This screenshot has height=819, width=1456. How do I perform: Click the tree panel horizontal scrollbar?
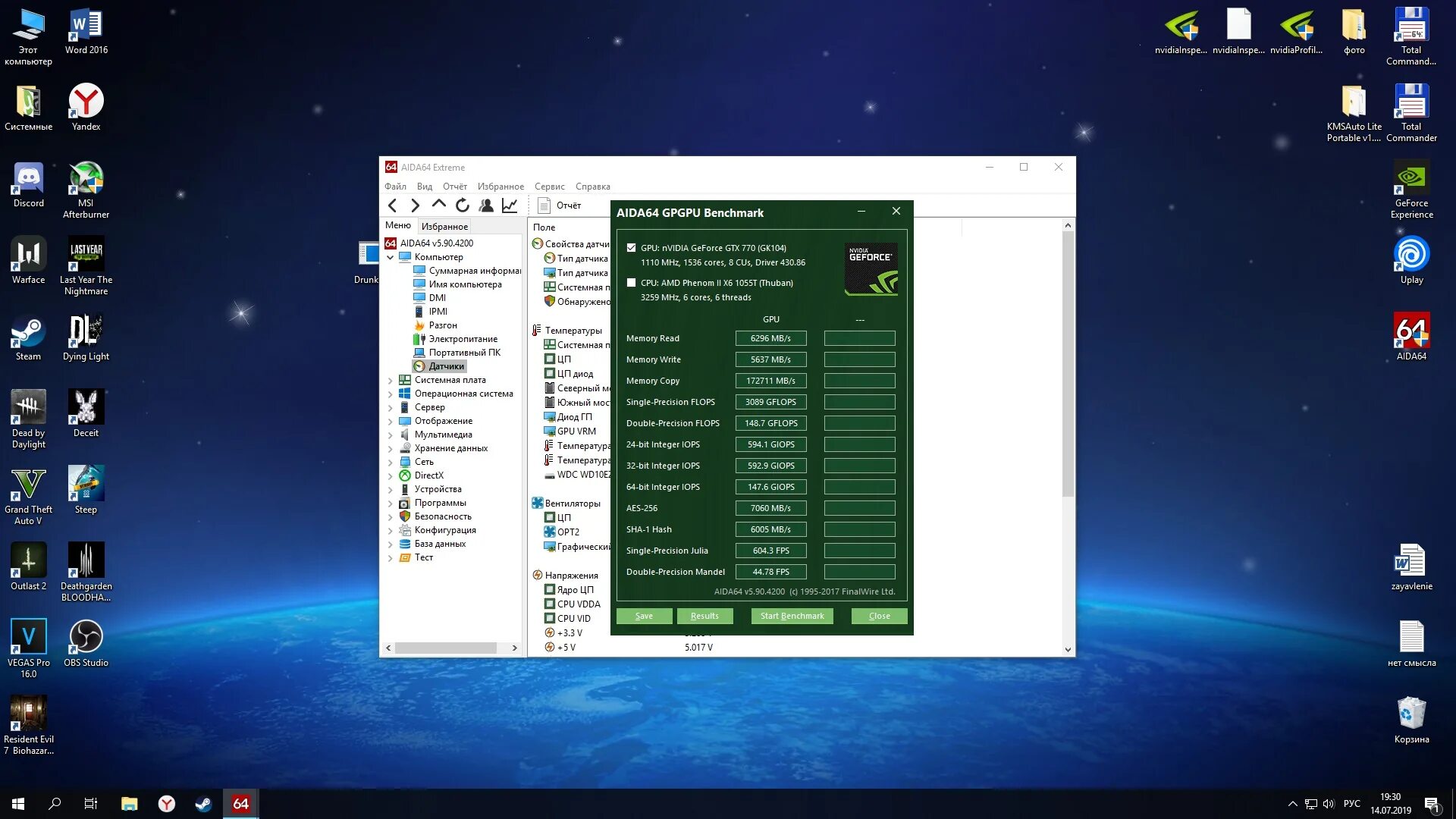[x=446, y=648]
